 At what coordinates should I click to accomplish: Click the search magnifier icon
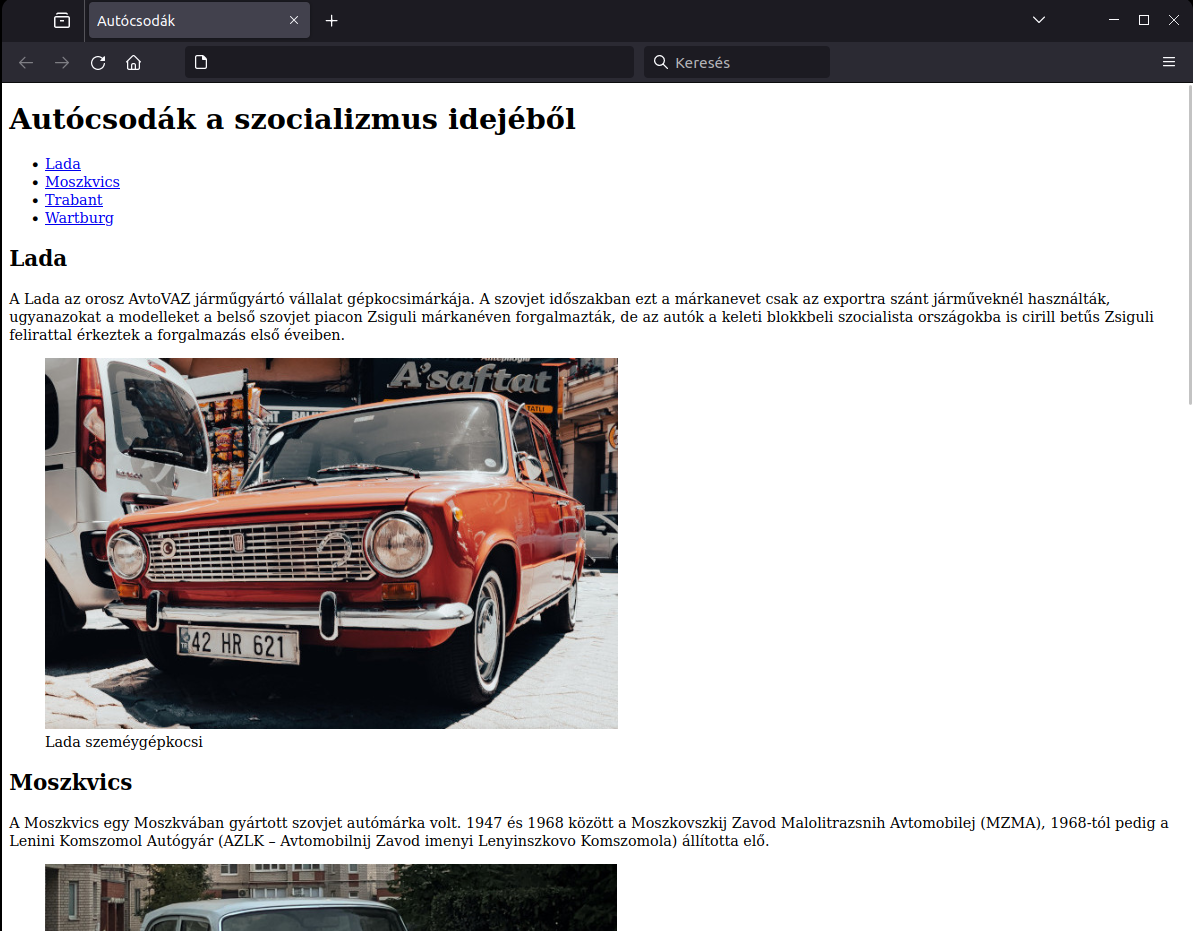[x=660, y=62]
